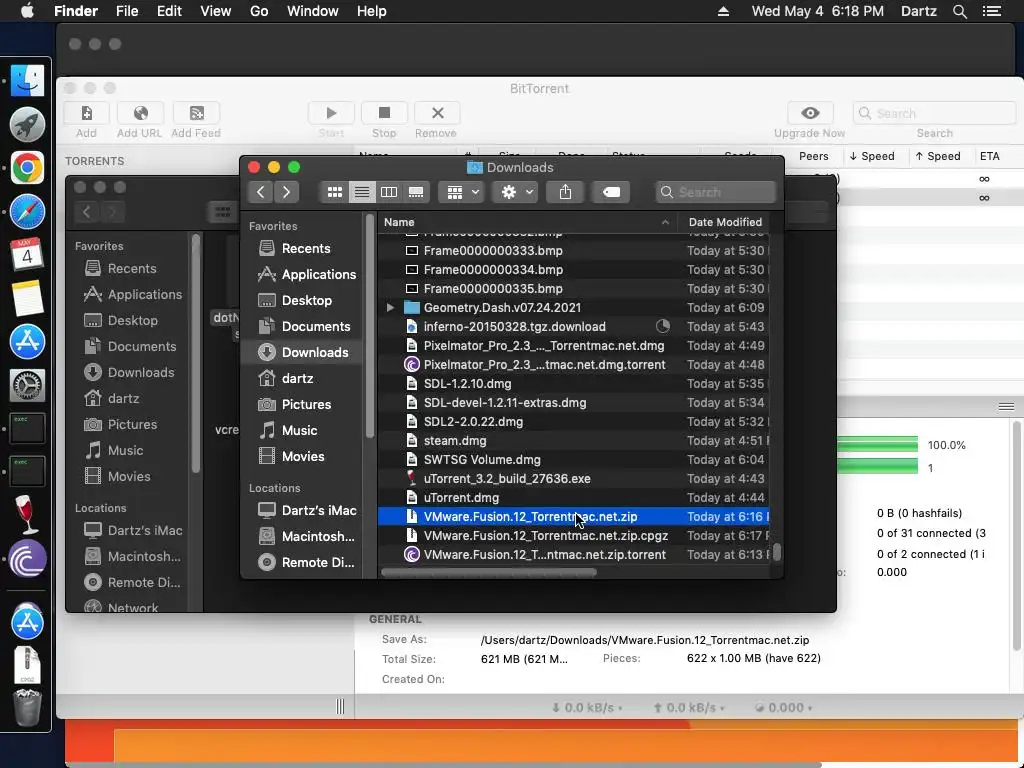Click the eject icon in menu bar

[x=724, y=11]
